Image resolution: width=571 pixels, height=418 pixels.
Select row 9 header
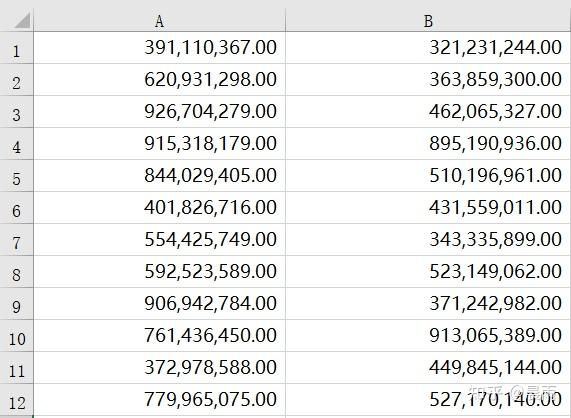16,304
